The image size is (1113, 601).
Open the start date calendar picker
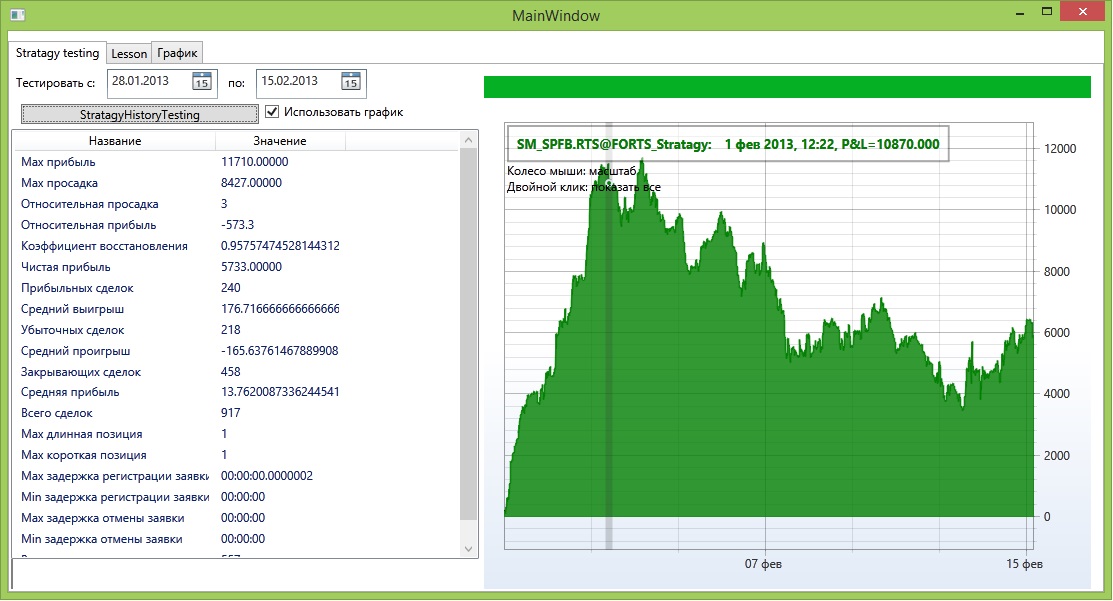pos(201,82)
